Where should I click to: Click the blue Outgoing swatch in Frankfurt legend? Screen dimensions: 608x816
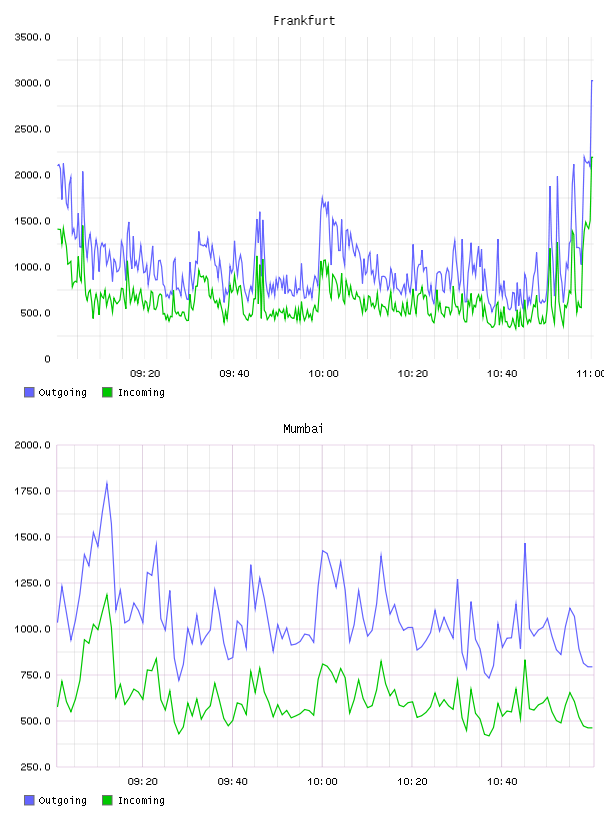[29, 392]
